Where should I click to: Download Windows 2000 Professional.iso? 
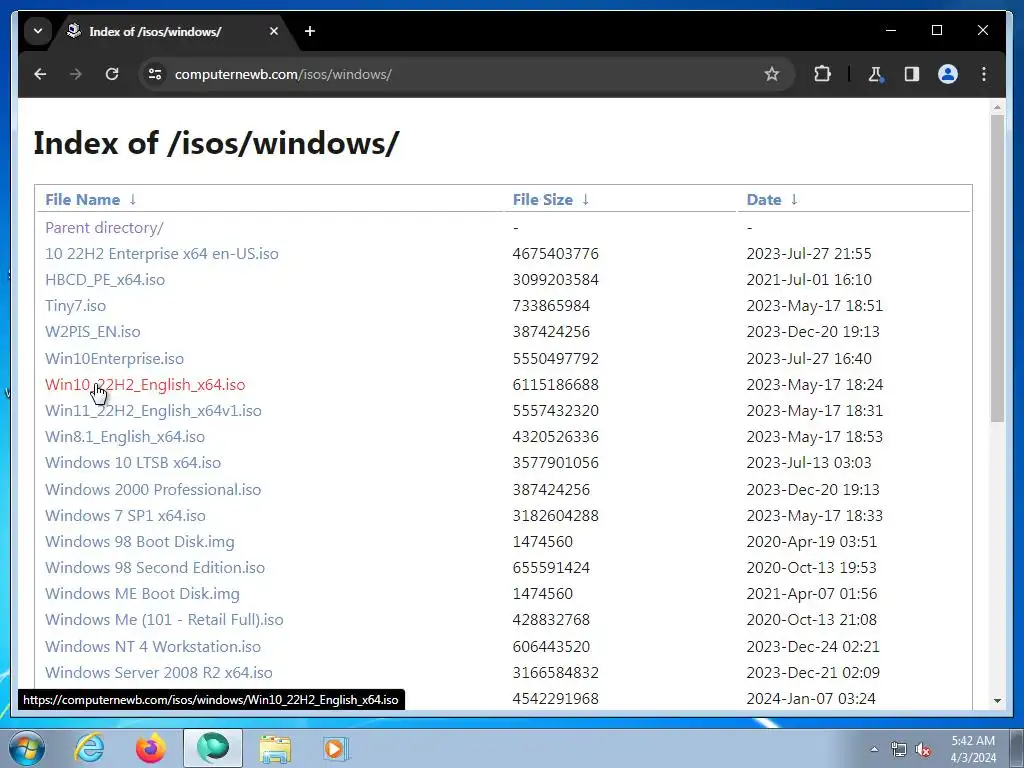(x=153, y=490)
